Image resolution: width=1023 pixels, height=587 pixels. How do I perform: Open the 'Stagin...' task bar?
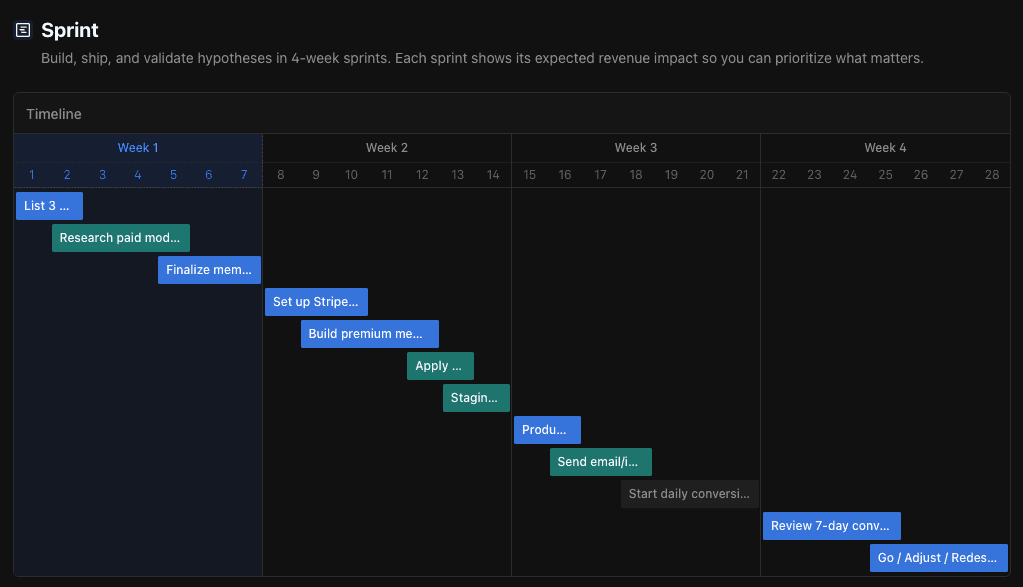point(476,398)
